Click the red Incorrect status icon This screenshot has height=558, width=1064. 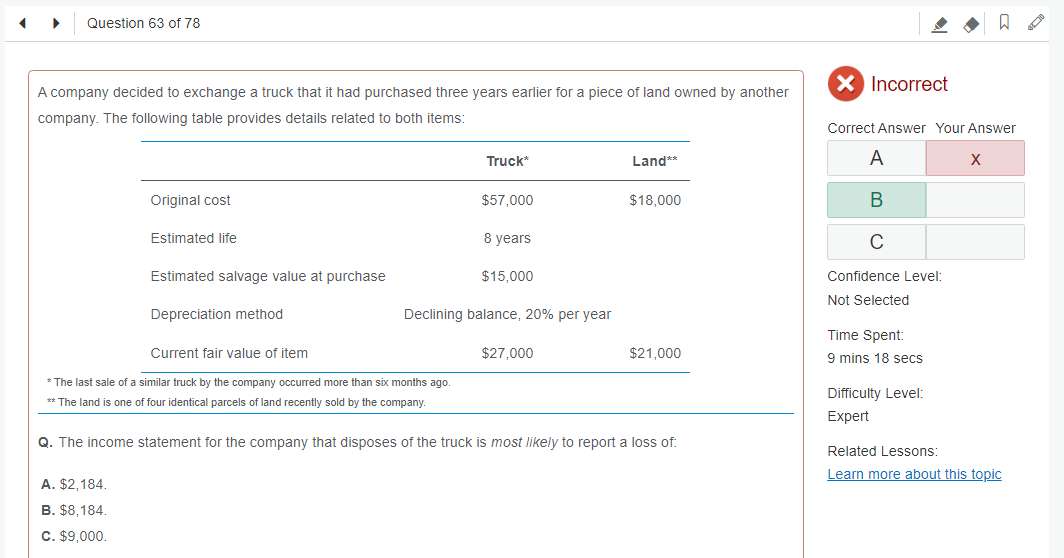846,83
